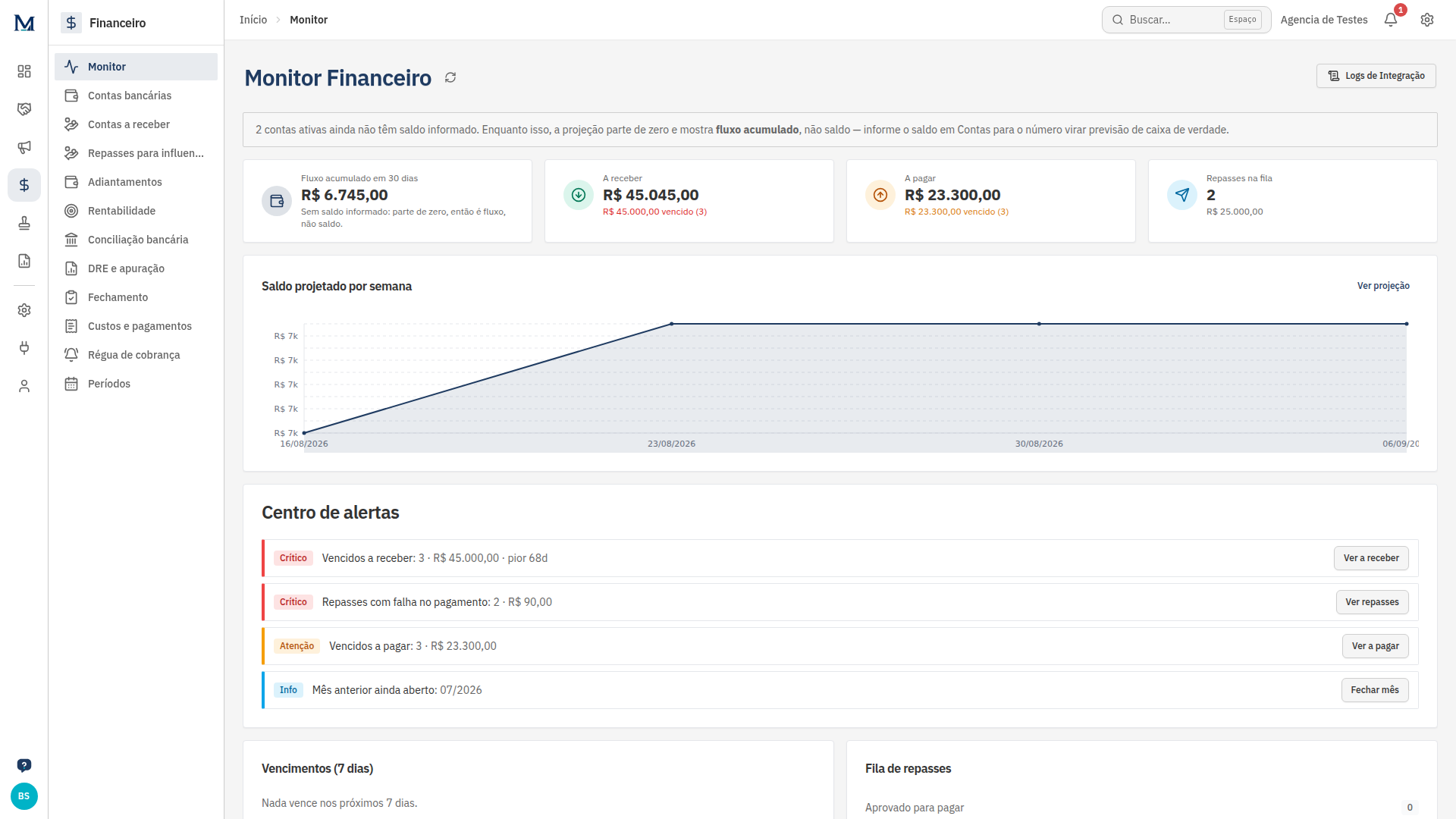Open the notifications bell
Image resolution: width=1456 pixels, height=819 pixels.
(x=1391, y=20)
